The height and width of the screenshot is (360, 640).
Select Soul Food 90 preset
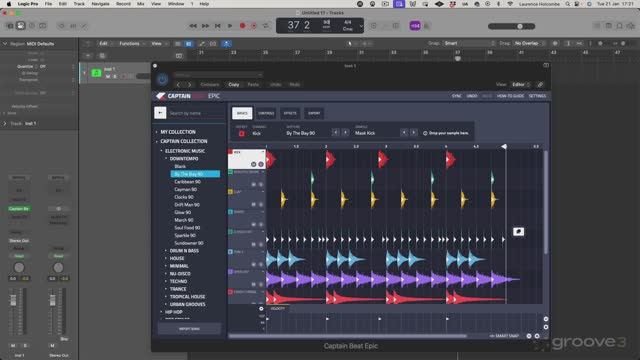pos(187,228)
